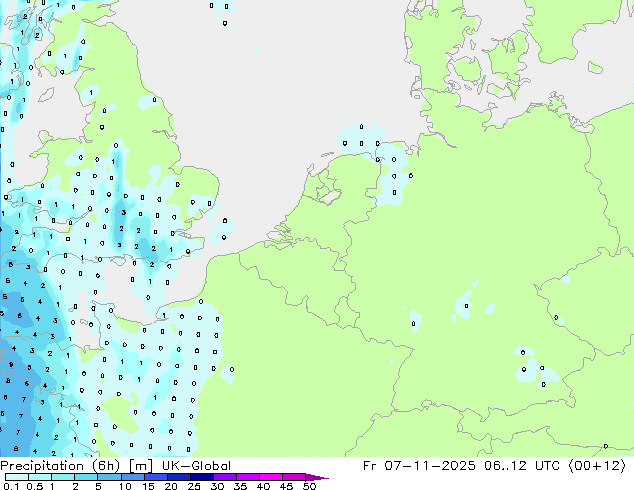634x490 pixels.
Task: Click the '45' legend value label
Action: click(x=287, y=486)
